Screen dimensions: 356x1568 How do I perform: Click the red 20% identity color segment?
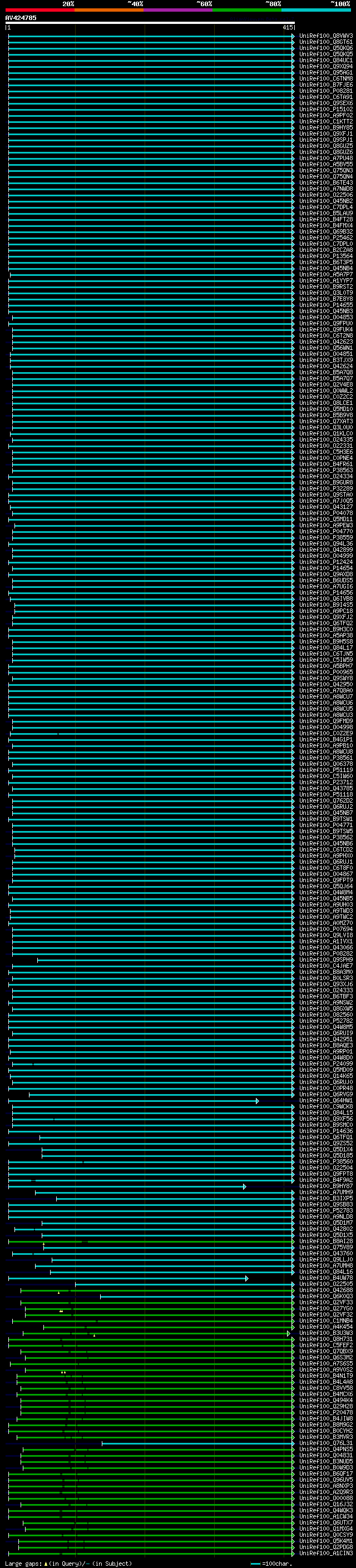click(40, 10)
